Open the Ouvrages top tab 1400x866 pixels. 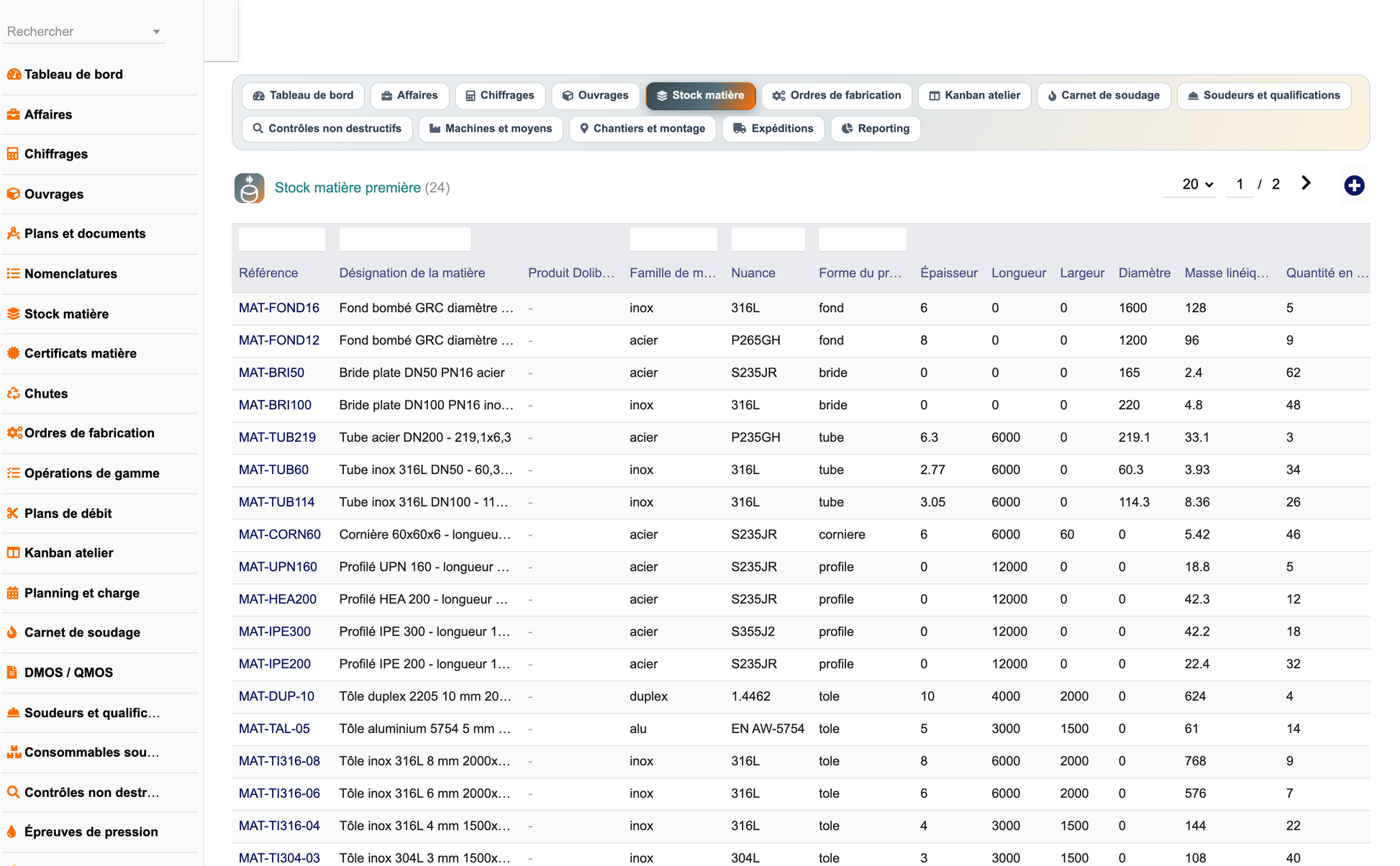tap(596, 96)
